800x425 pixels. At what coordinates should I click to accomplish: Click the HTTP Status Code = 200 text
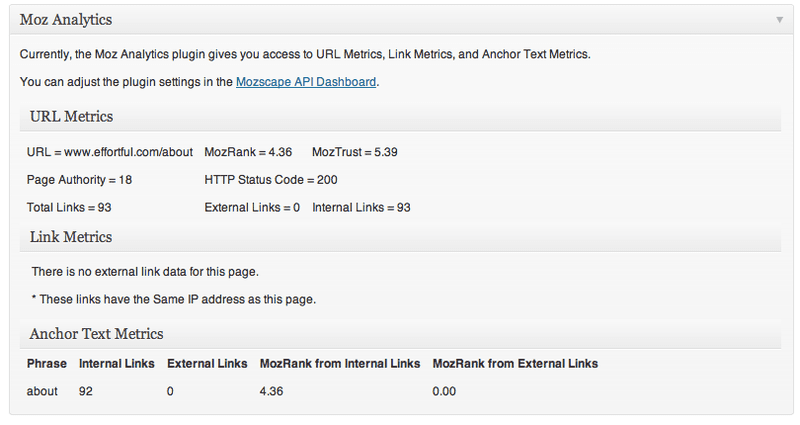click(271, 180)
